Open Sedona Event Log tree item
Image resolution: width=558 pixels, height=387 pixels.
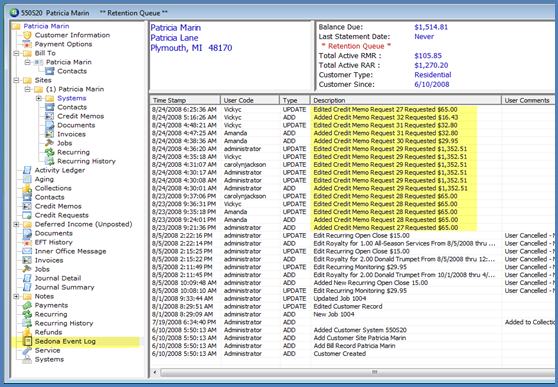[x=65, y=341]
